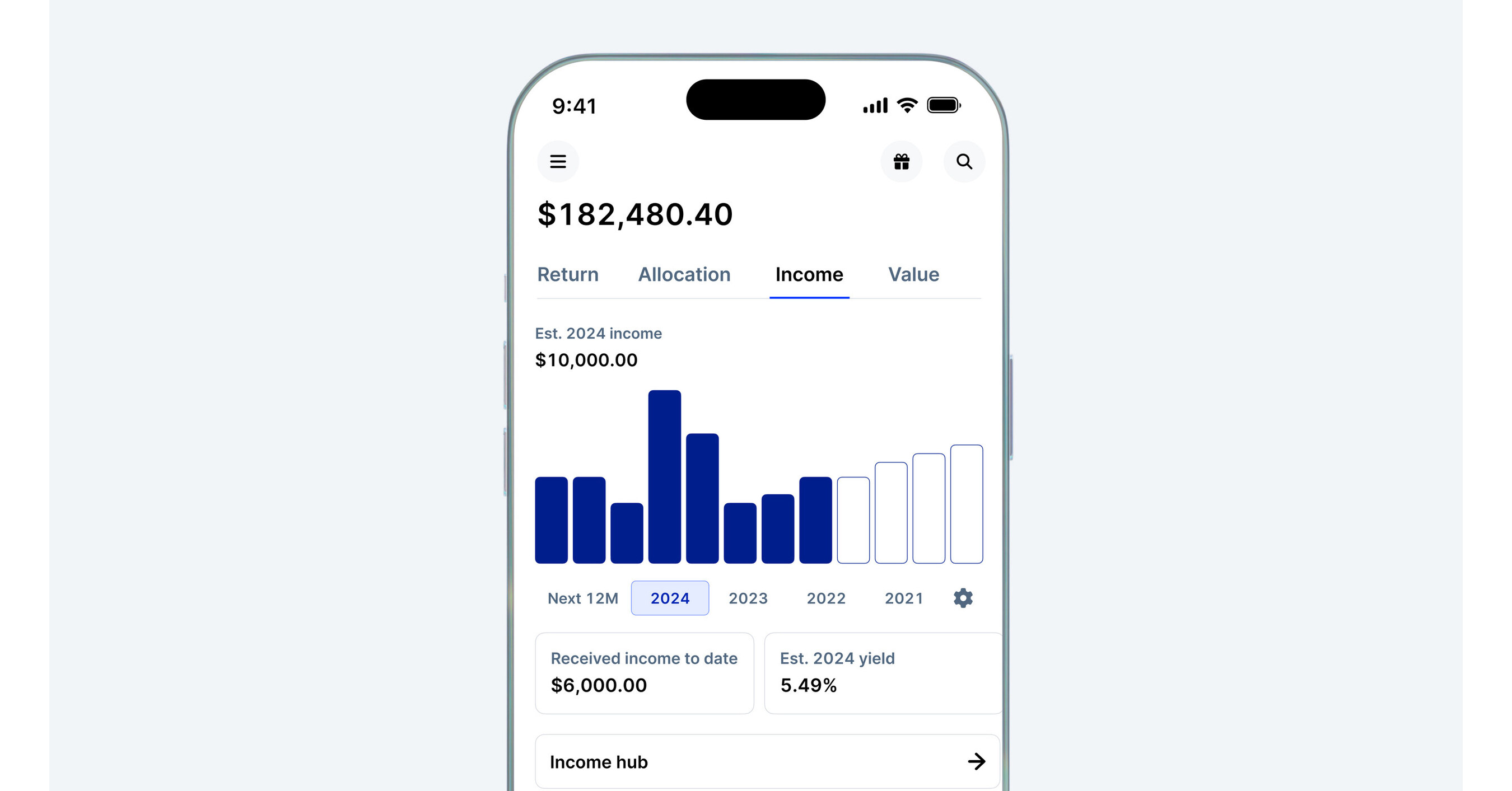This screenshot has height=791, width=1512.
Task: Toggle the 2023 year view
Action: [x=748, y=598]
